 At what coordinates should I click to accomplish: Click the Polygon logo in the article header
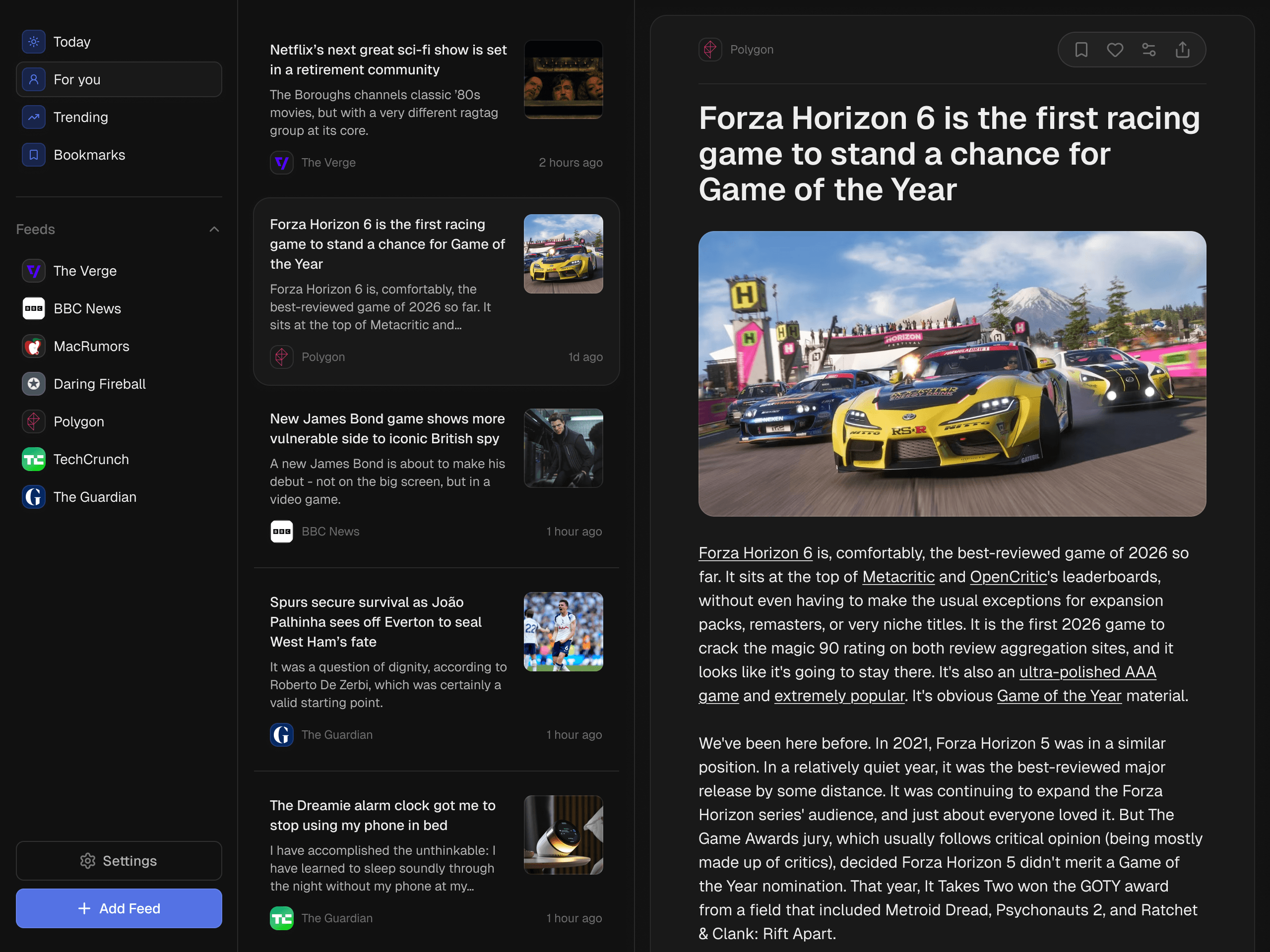click(710, 50)
